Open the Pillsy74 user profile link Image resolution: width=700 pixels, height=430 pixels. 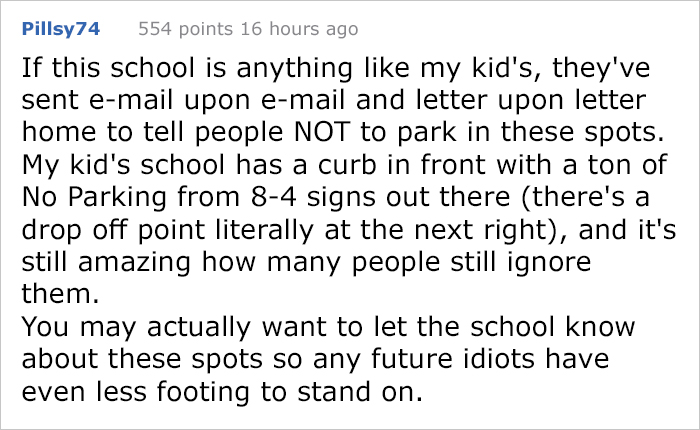(60, 29)
